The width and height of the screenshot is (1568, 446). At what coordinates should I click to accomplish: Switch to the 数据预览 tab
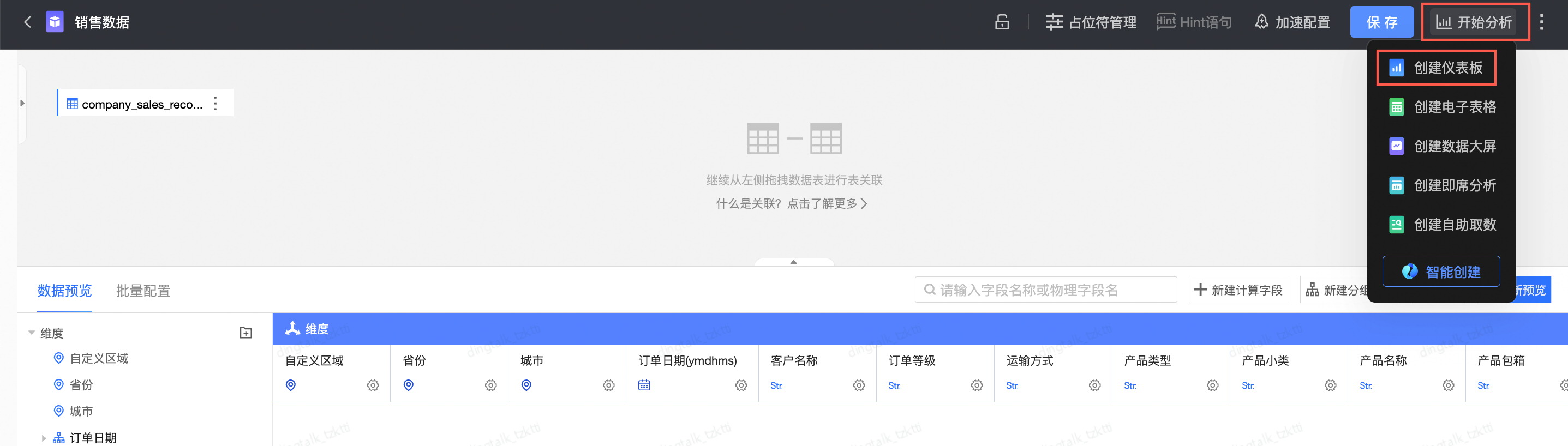[x=64, y=291]
